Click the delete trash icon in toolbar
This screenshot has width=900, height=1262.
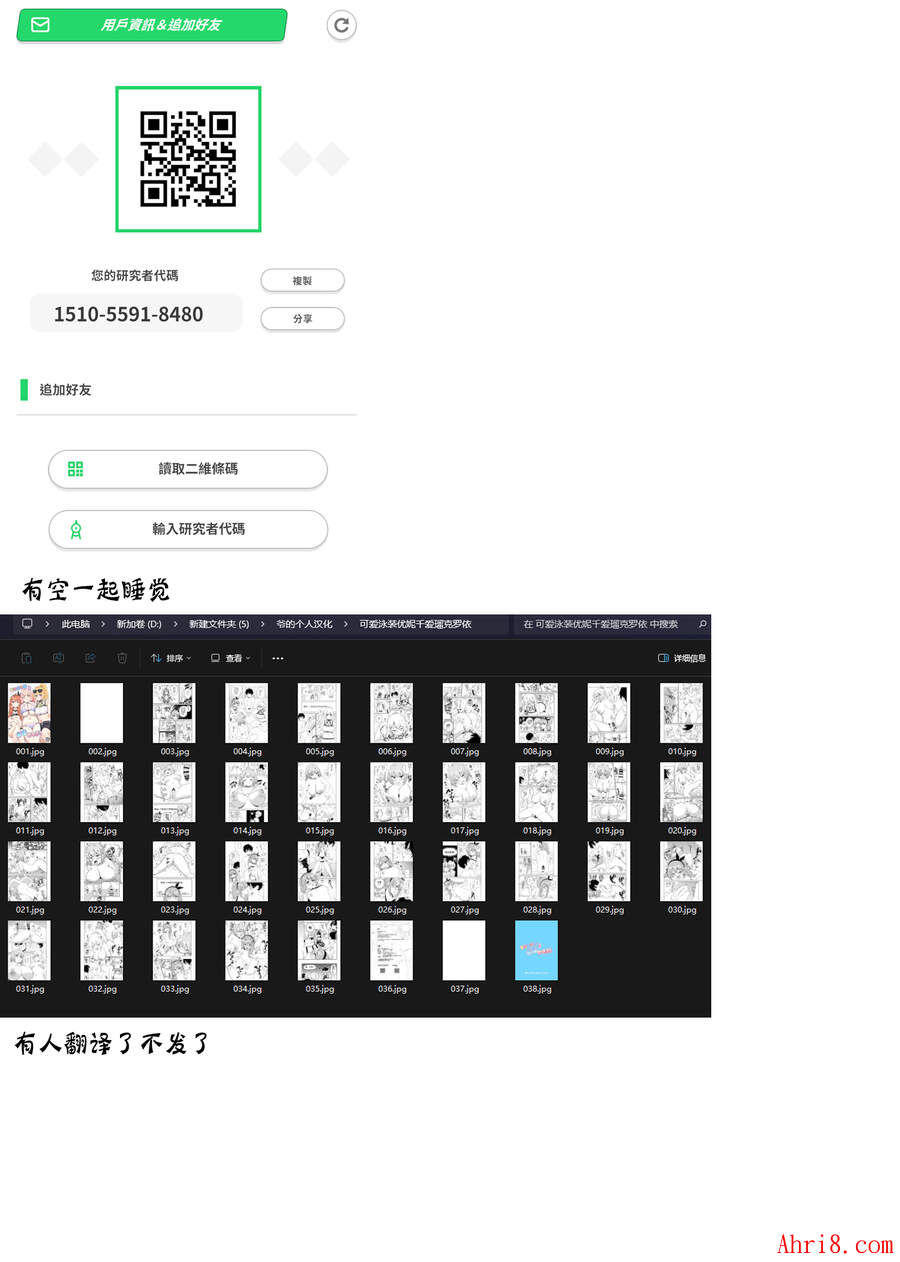tap(122, 658)
